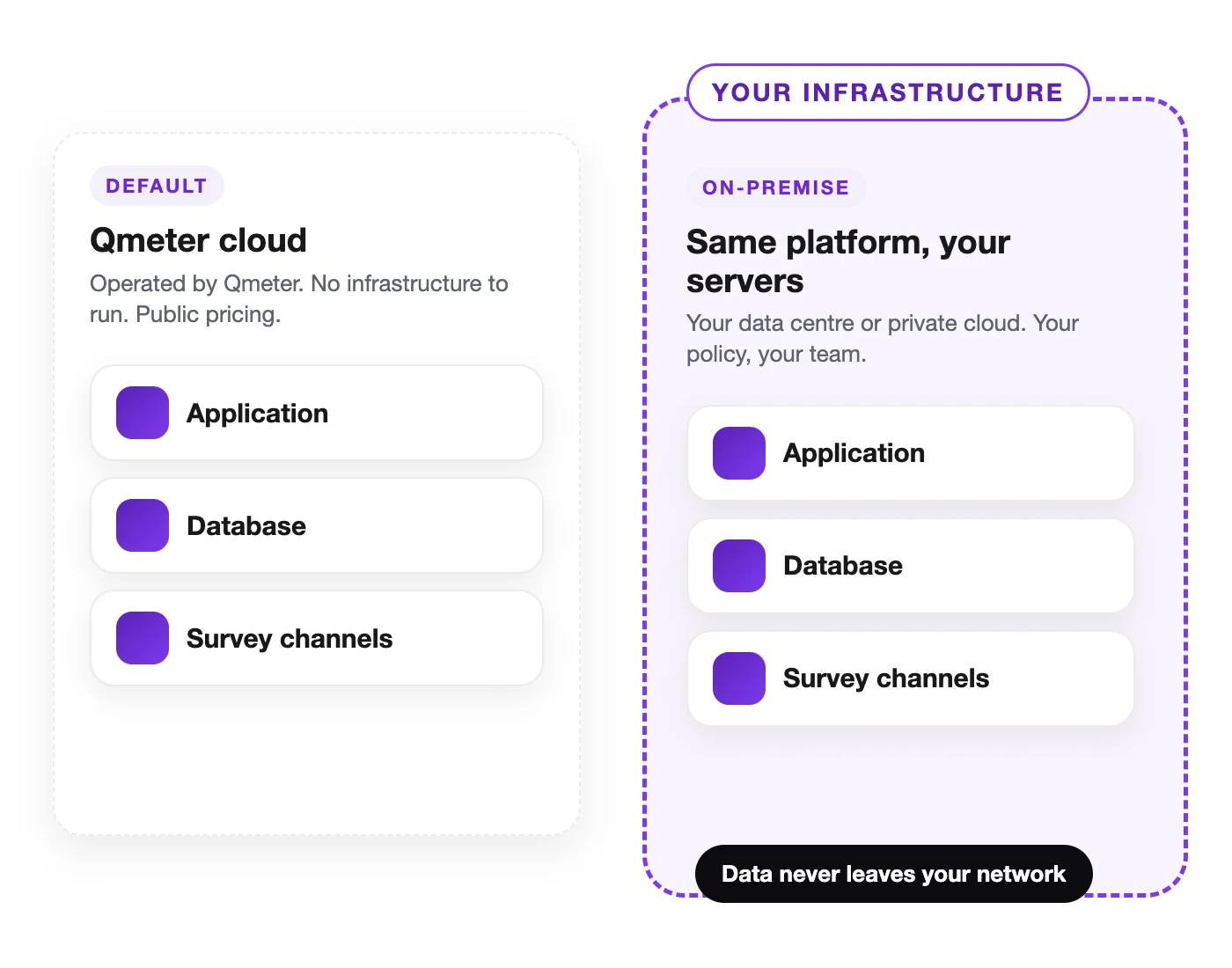This screenshot has height=968, width=1232.
Task: Click the 'Qmeter cloud' heading
Action: point(199,240)
